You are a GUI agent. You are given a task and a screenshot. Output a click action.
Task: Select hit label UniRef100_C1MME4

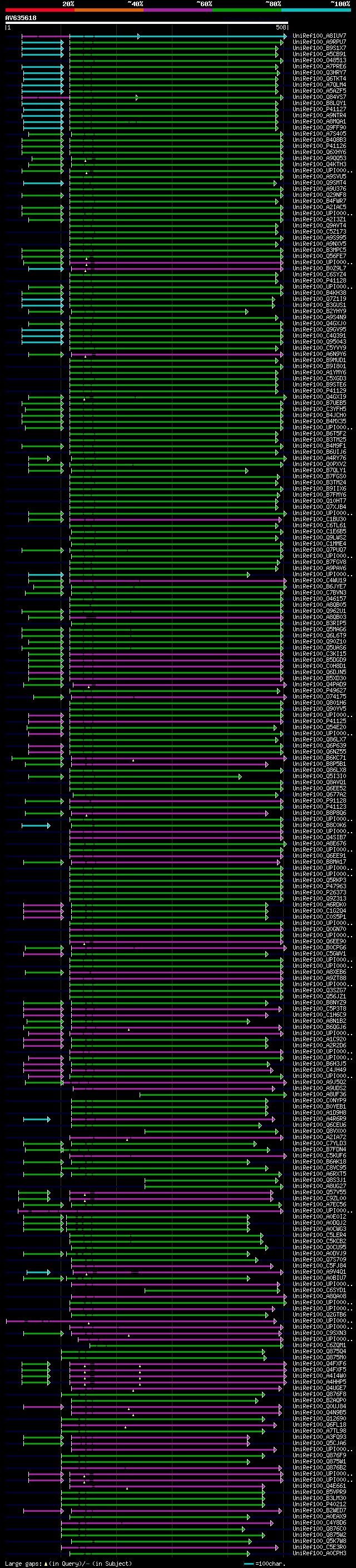click(x=319, y=543)
